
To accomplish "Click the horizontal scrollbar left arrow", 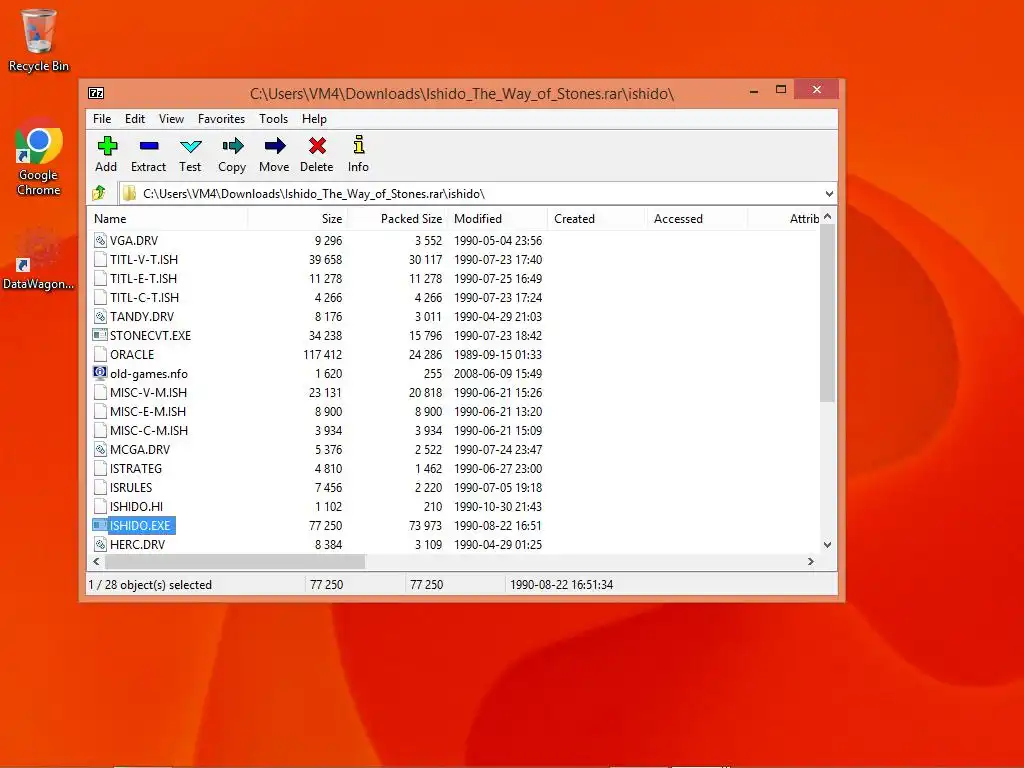I will (97, 562).
